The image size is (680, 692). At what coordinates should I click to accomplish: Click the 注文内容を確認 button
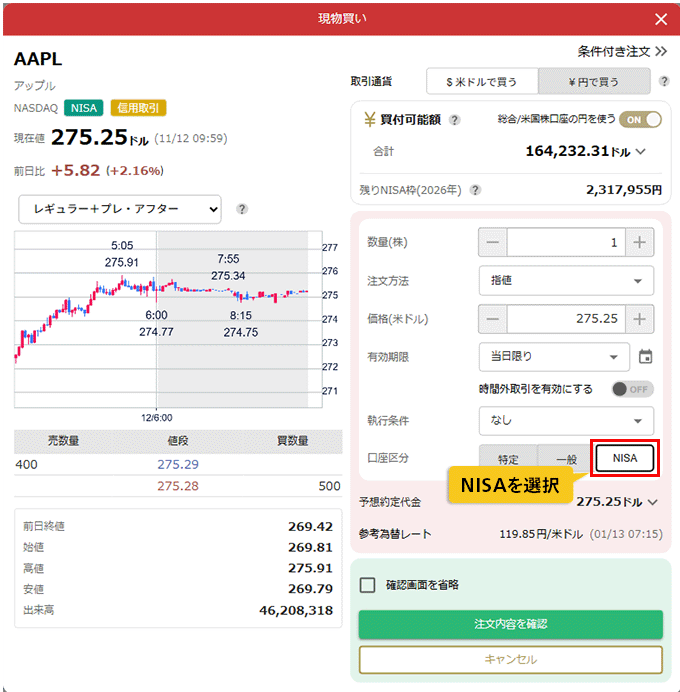click(510, 624)
